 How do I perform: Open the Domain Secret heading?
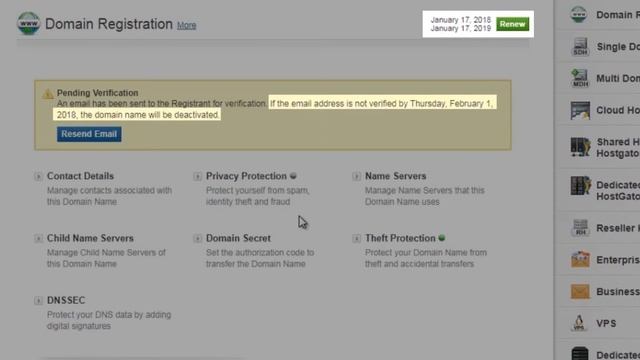tap(238, 238)
